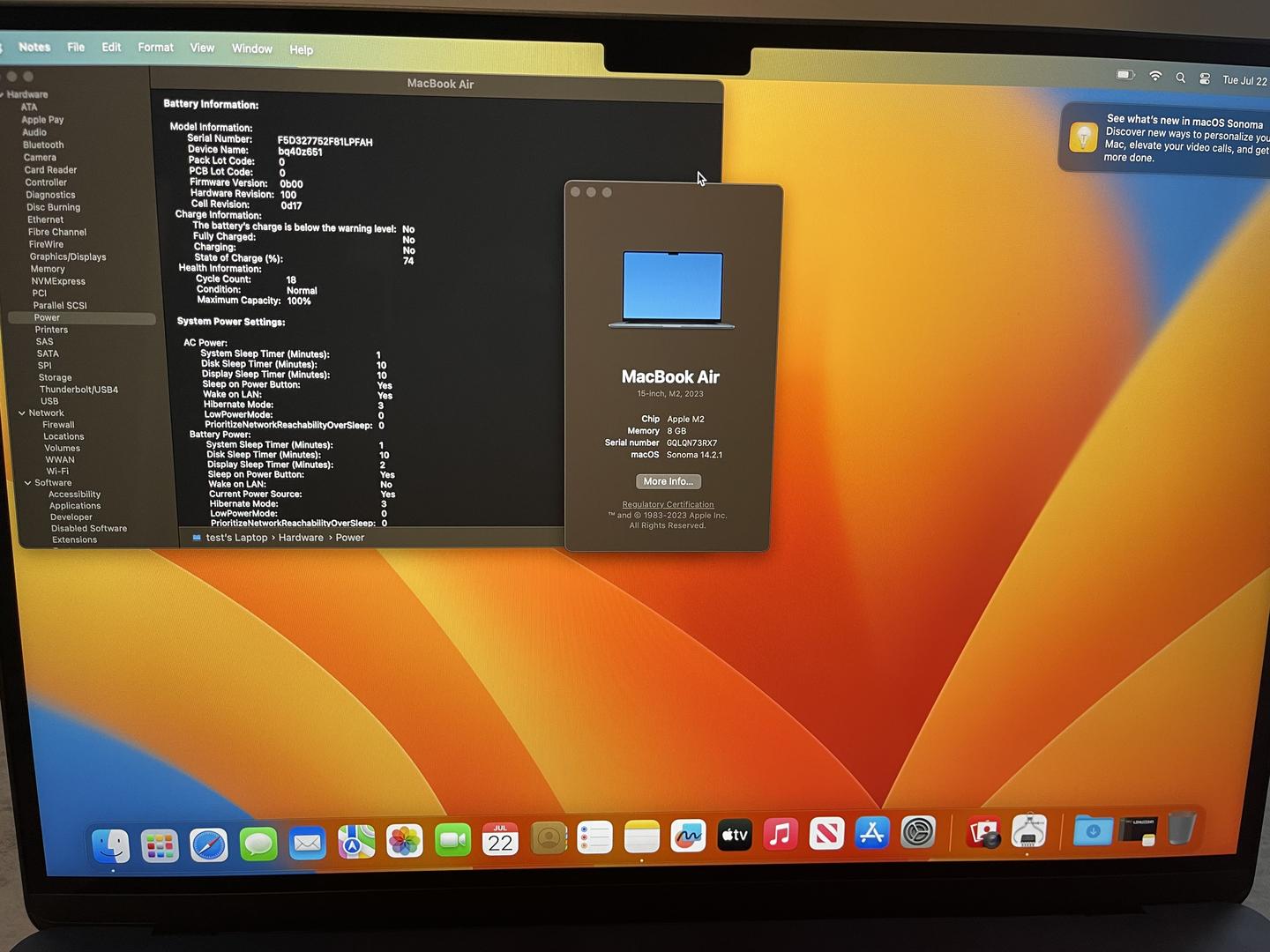Open the Edit menu
This screenshot has width=1270, height=952.
click(111, 47)
